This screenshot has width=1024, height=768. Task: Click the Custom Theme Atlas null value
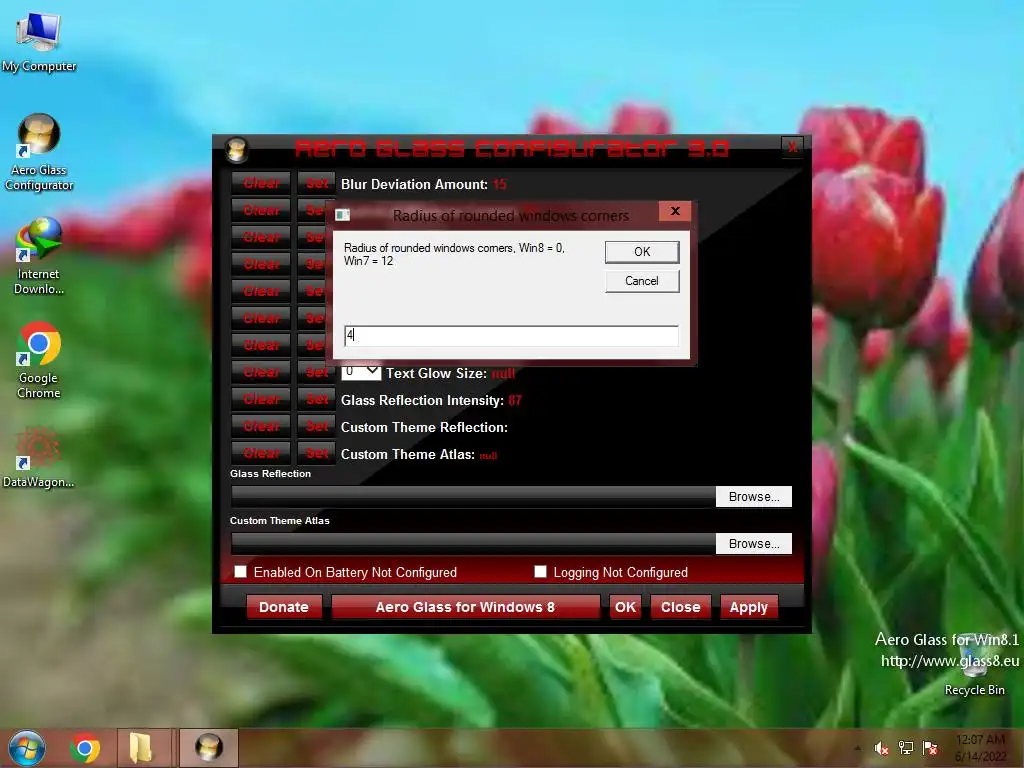488,456
